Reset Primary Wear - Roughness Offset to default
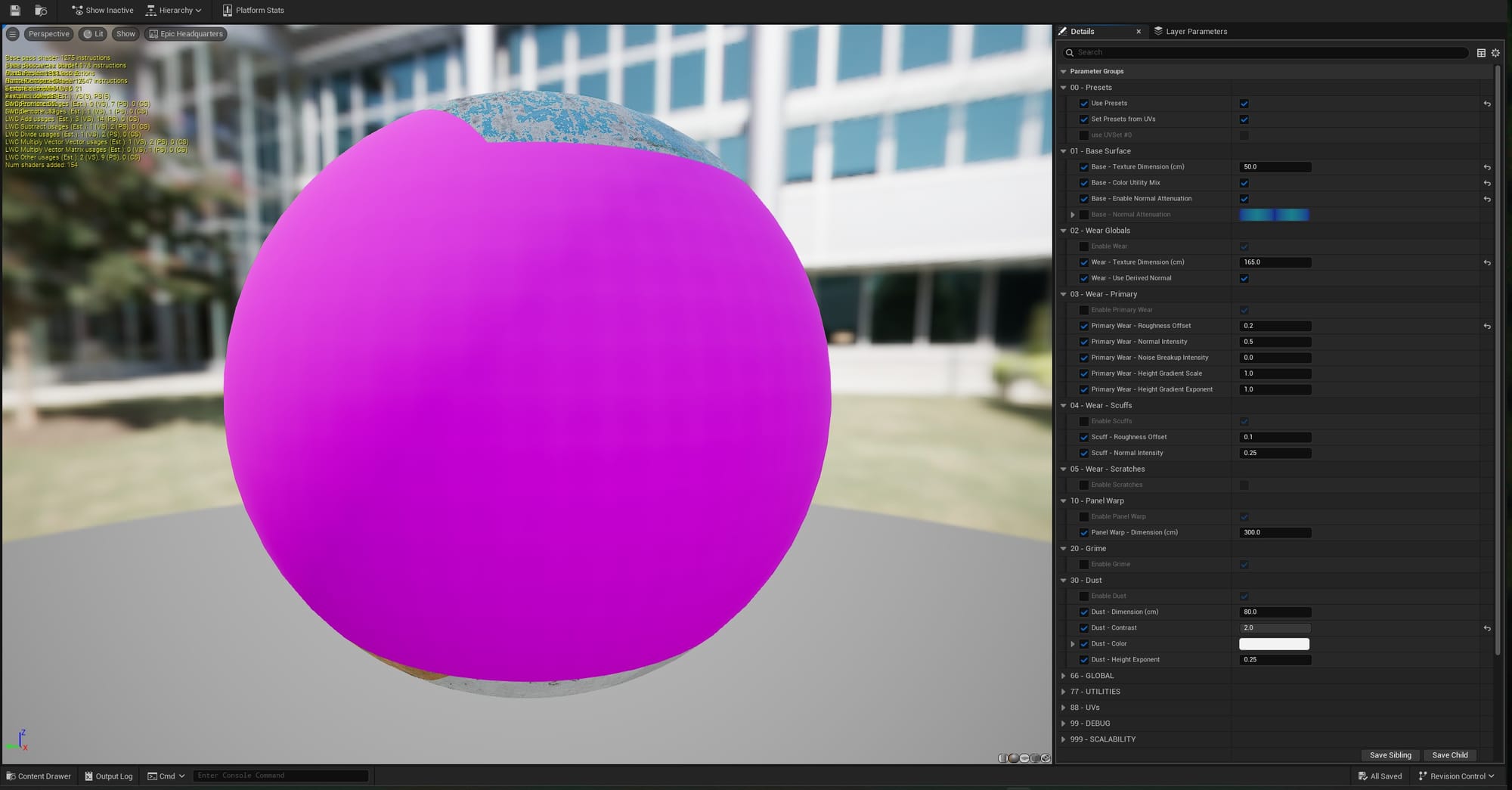The height and width of the screenshot is (790, 1512). point(1487,326)
